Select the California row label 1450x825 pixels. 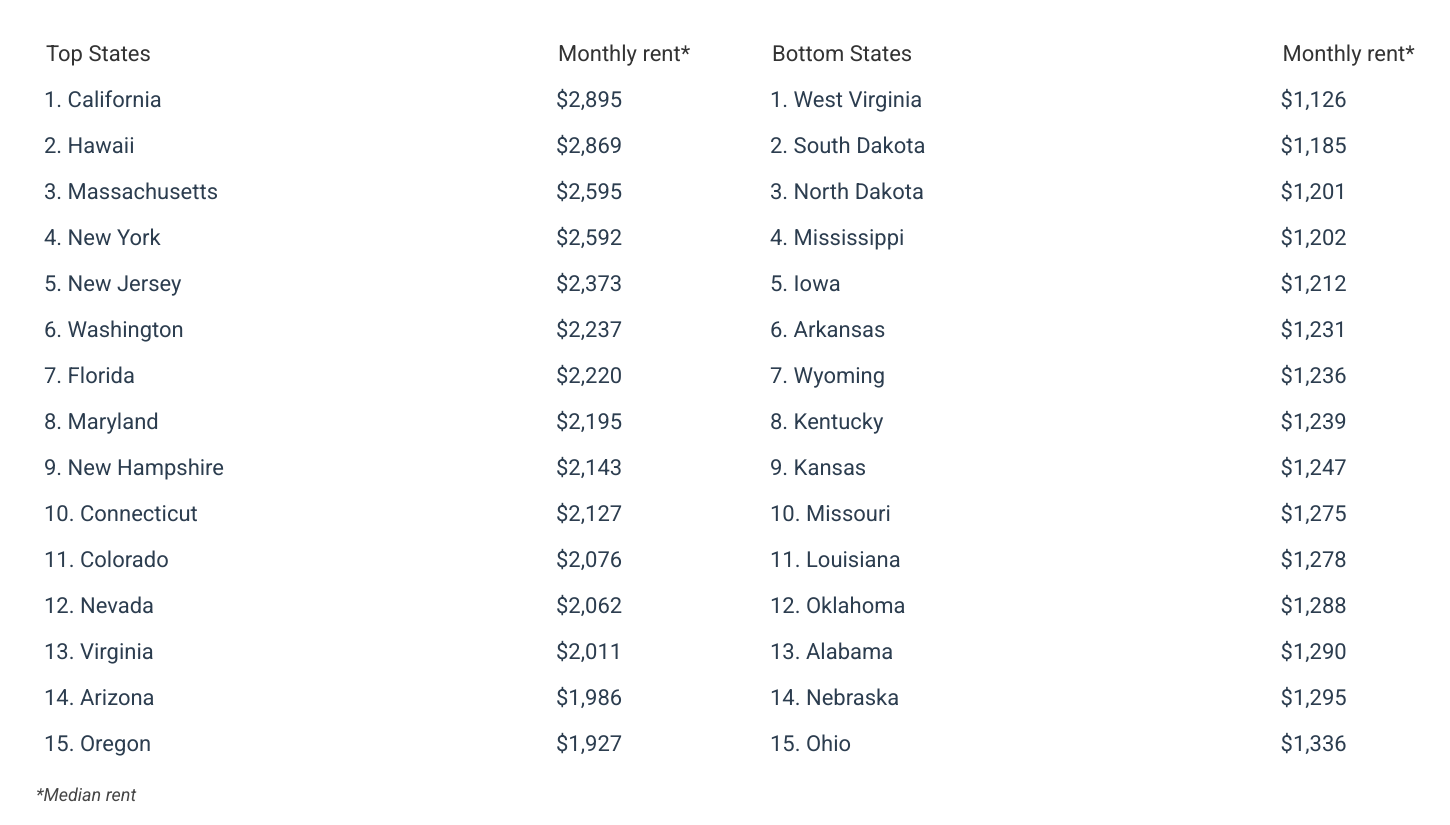(x=103, y=100)
